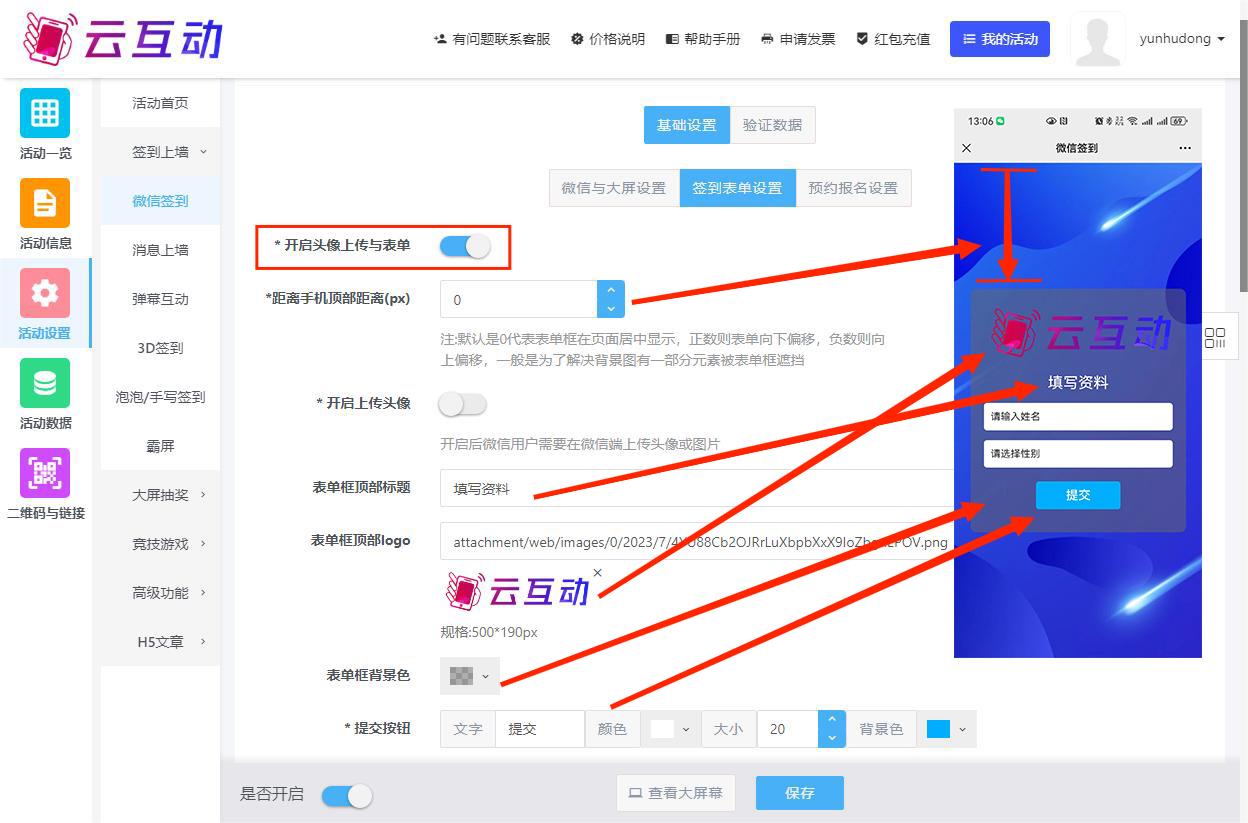Open the submit button text 颜色 swatch
This screenshot has height=823, width=1248.
tap(670, 729)
